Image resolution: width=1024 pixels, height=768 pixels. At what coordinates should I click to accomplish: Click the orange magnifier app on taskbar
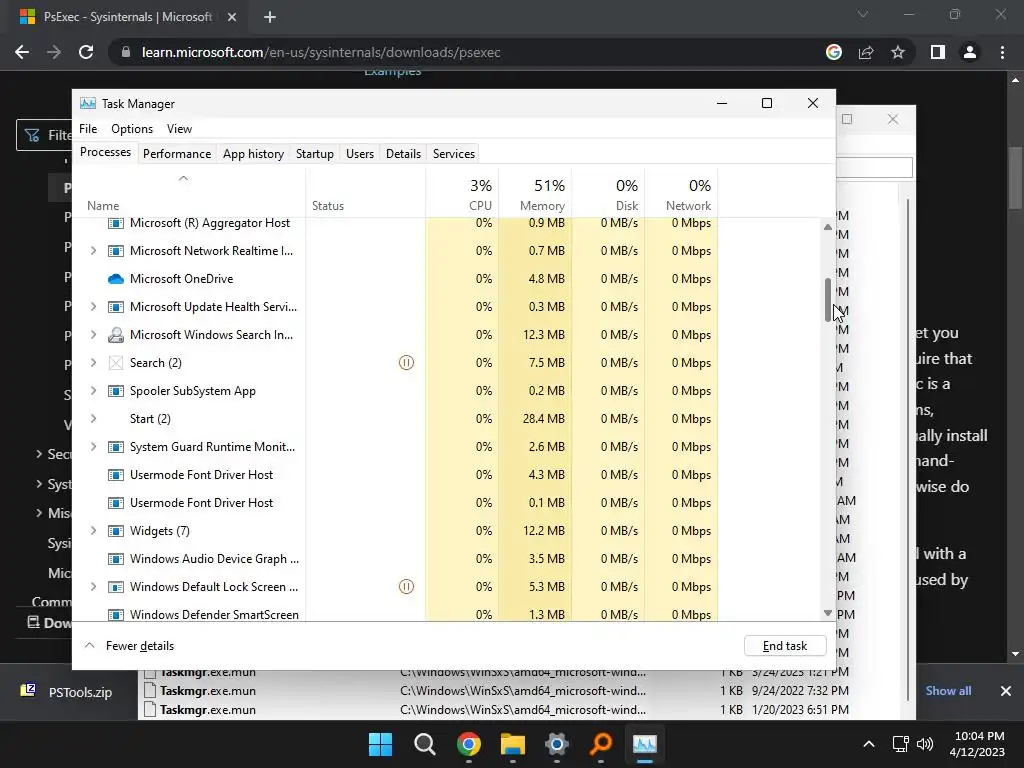point(601,744)
